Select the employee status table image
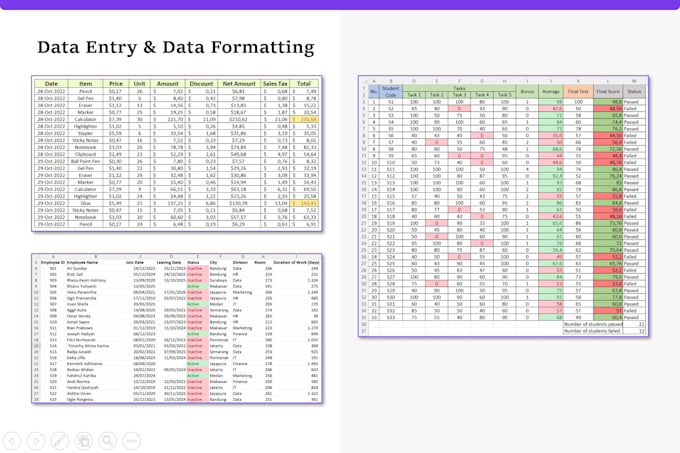The width and height of the screenshot is (680, 453). click(x=177, y=329)
